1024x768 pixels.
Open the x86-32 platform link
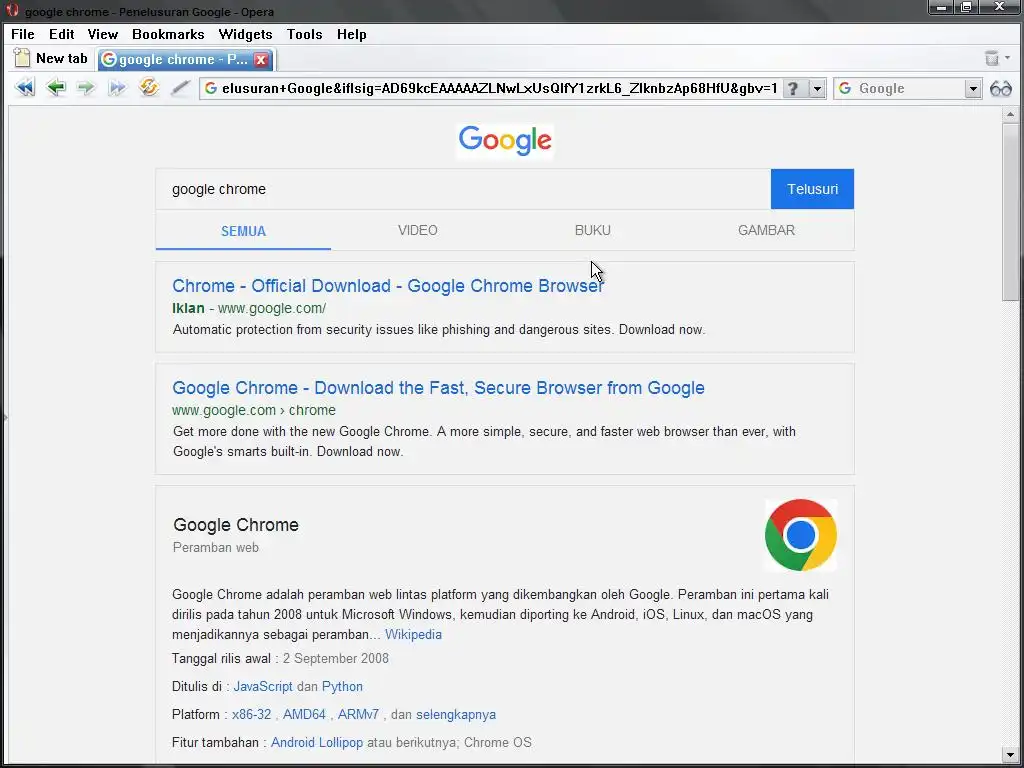click(251, 714)
